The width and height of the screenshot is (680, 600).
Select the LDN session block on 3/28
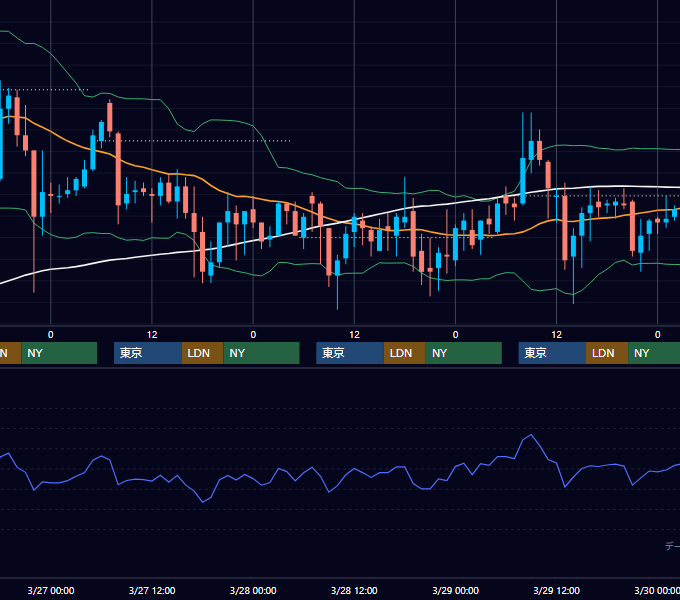(405, 353)
